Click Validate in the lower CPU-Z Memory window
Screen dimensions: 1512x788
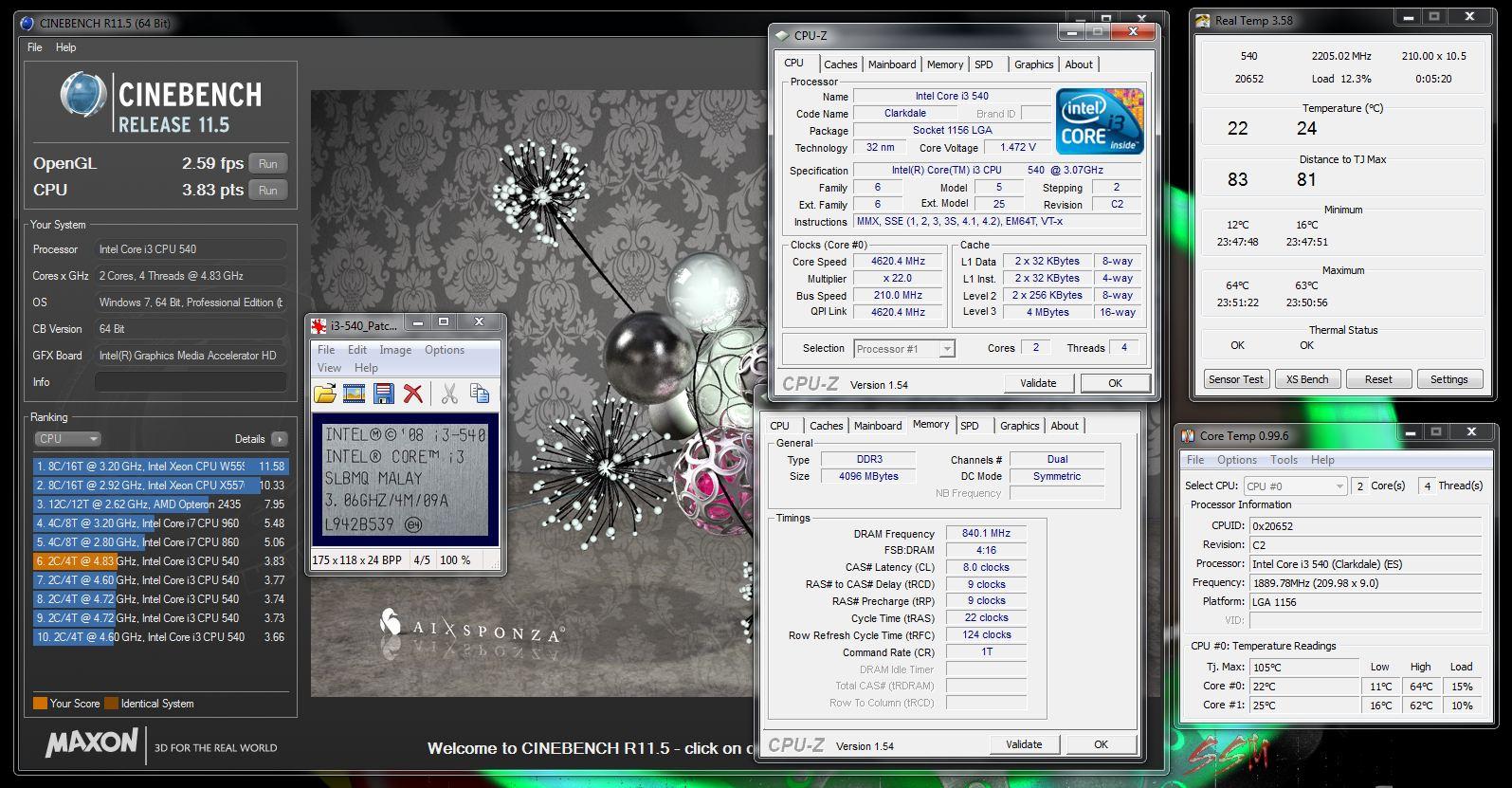click(1024, 744)
